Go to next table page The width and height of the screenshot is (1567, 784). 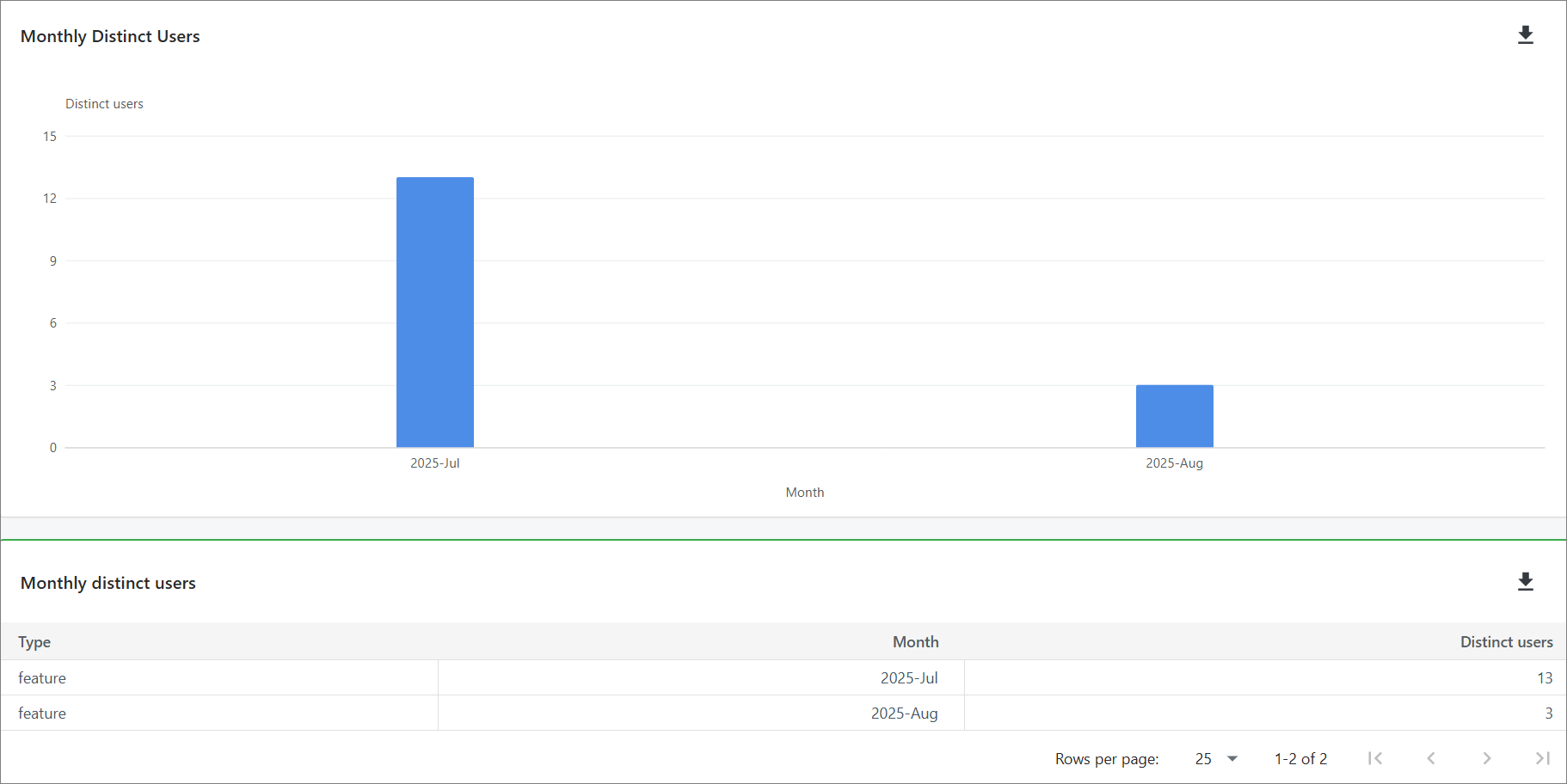coord(1487,758)
